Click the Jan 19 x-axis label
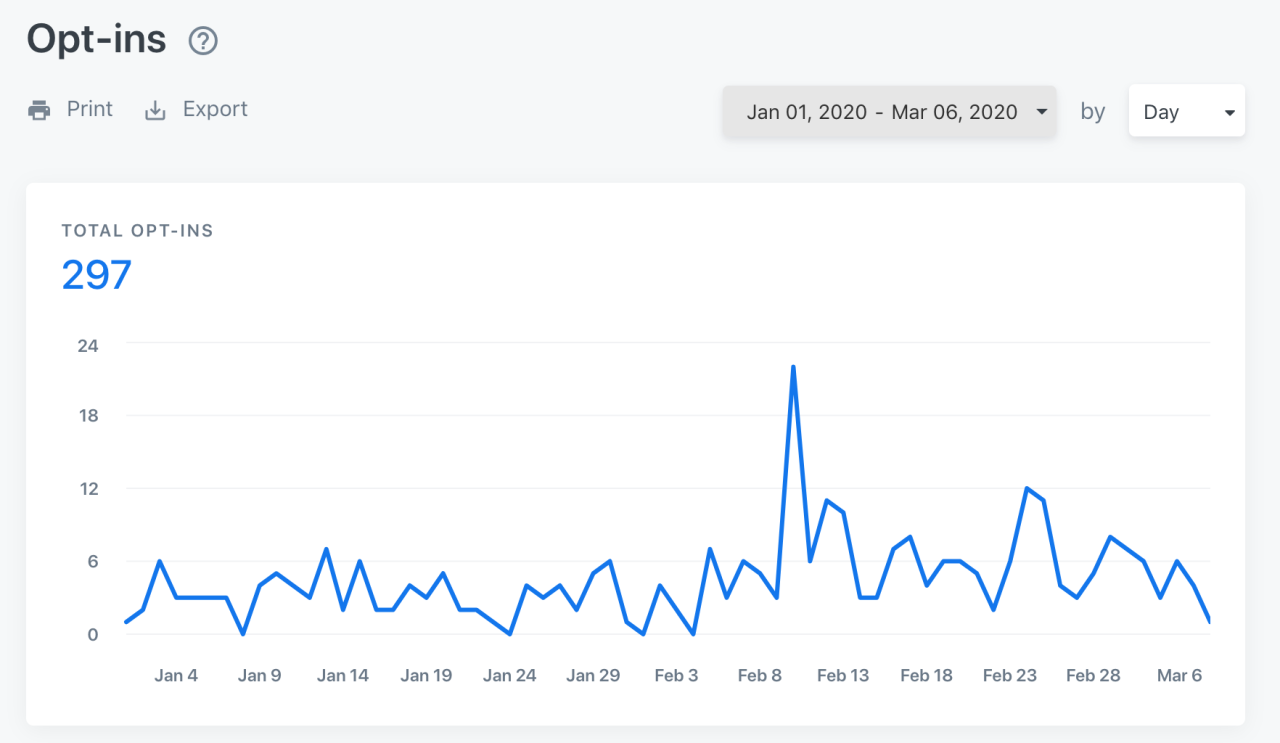1280x743 pixels. pos(426,675)
